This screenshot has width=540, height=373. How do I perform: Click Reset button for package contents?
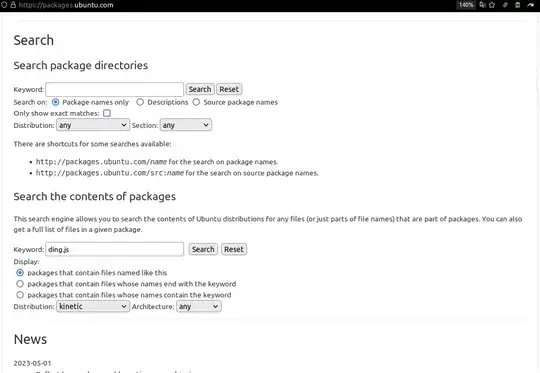(x=234, y=249)
